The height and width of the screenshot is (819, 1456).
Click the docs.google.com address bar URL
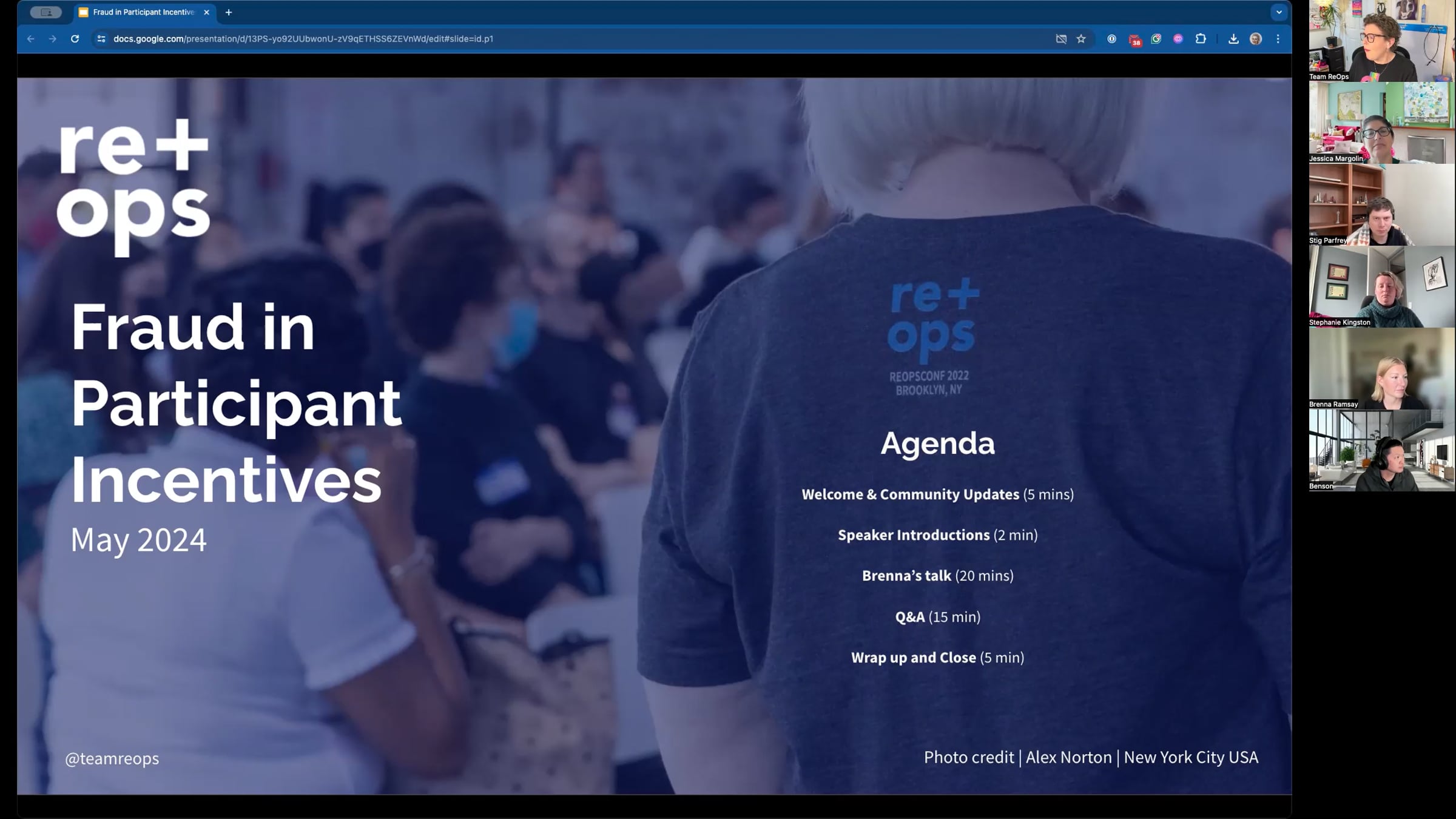pyautogui.click(x=303, y=39)
